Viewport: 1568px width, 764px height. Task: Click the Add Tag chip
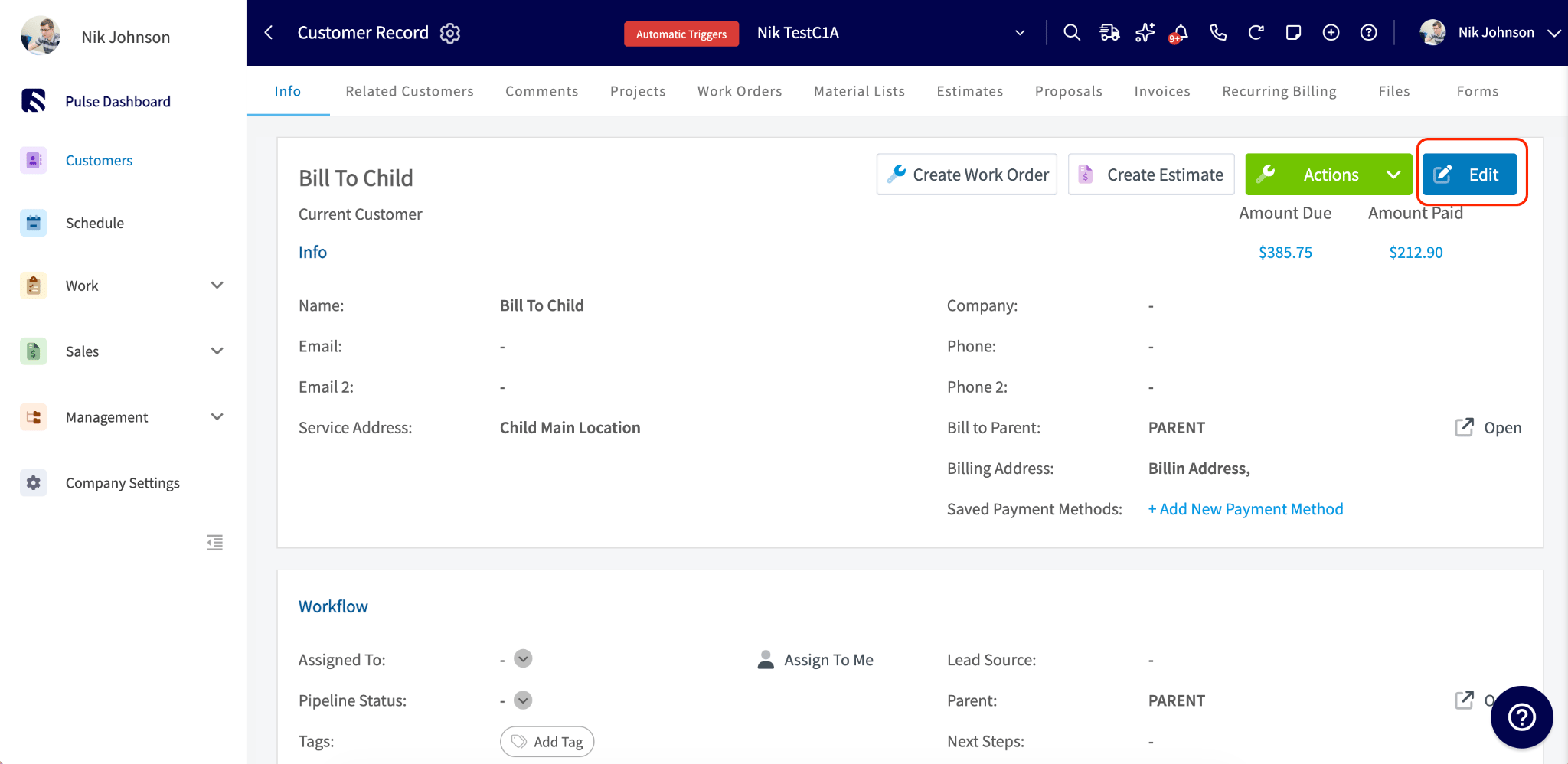pyautogui.click(x=547, y=741)
